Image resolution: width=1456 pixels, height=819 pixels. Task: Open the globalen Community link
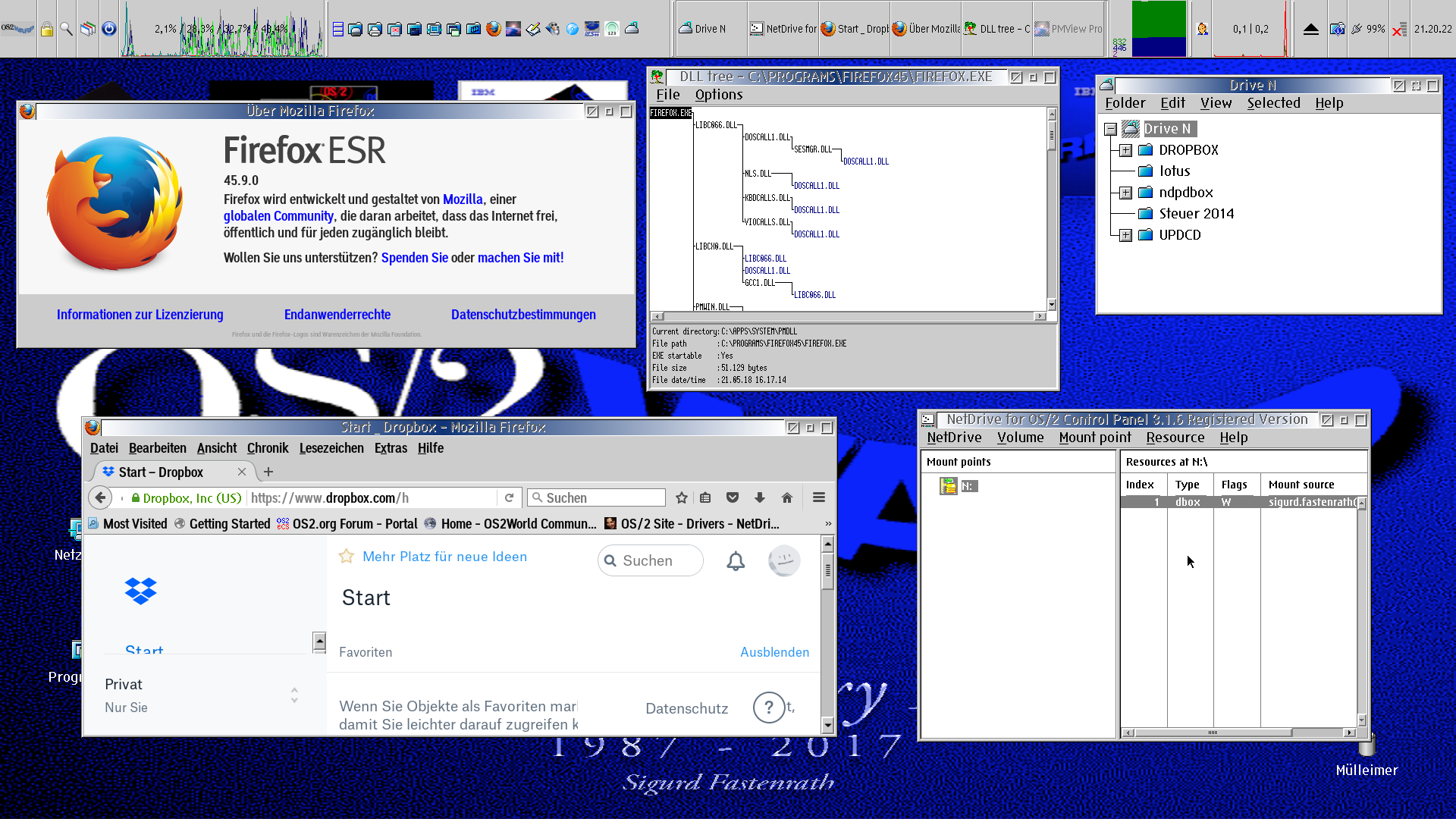[278, 216]
